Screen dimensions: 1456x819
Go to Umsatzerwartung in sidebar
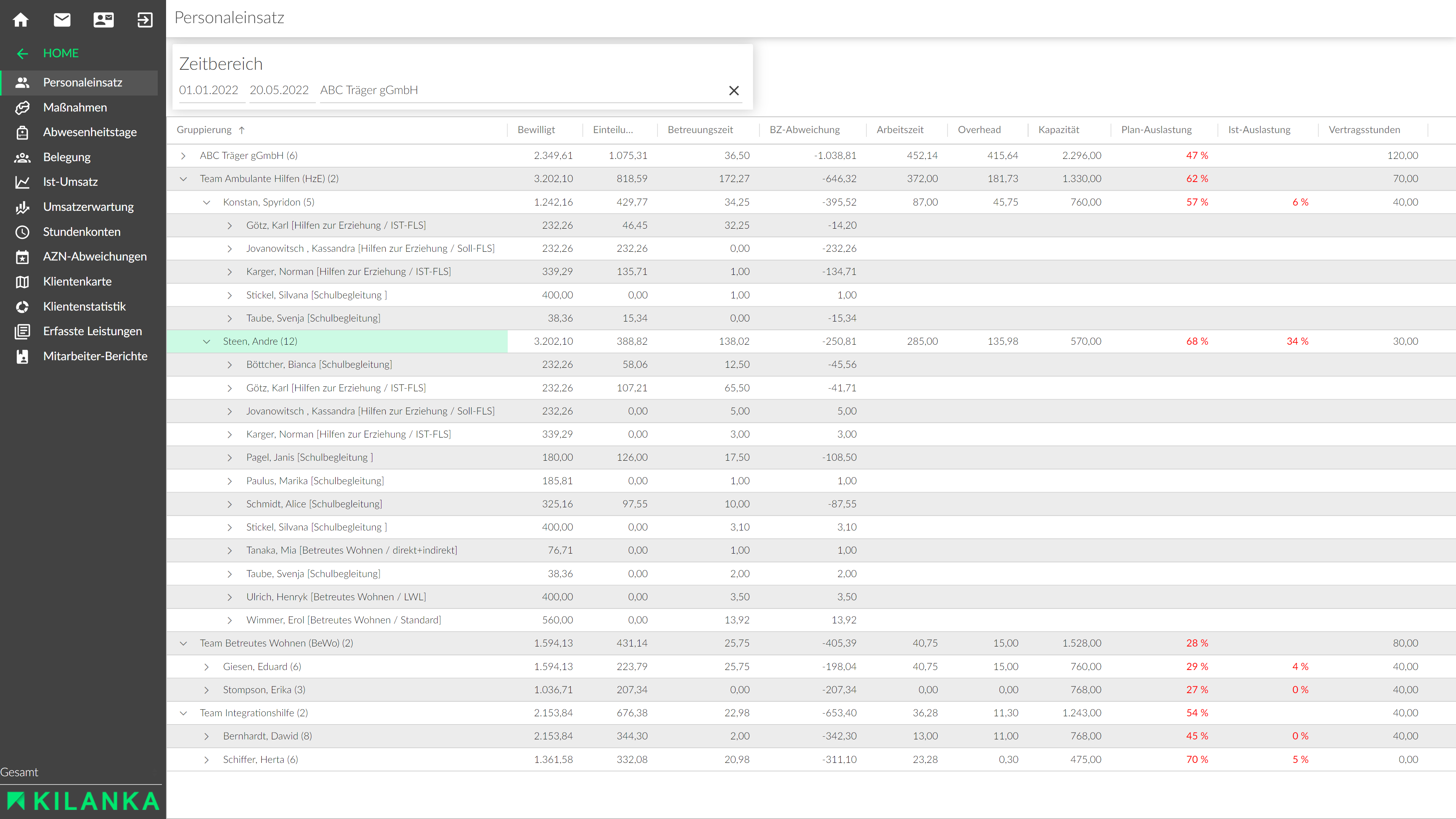pyautogui.click(x=88, y=207)
